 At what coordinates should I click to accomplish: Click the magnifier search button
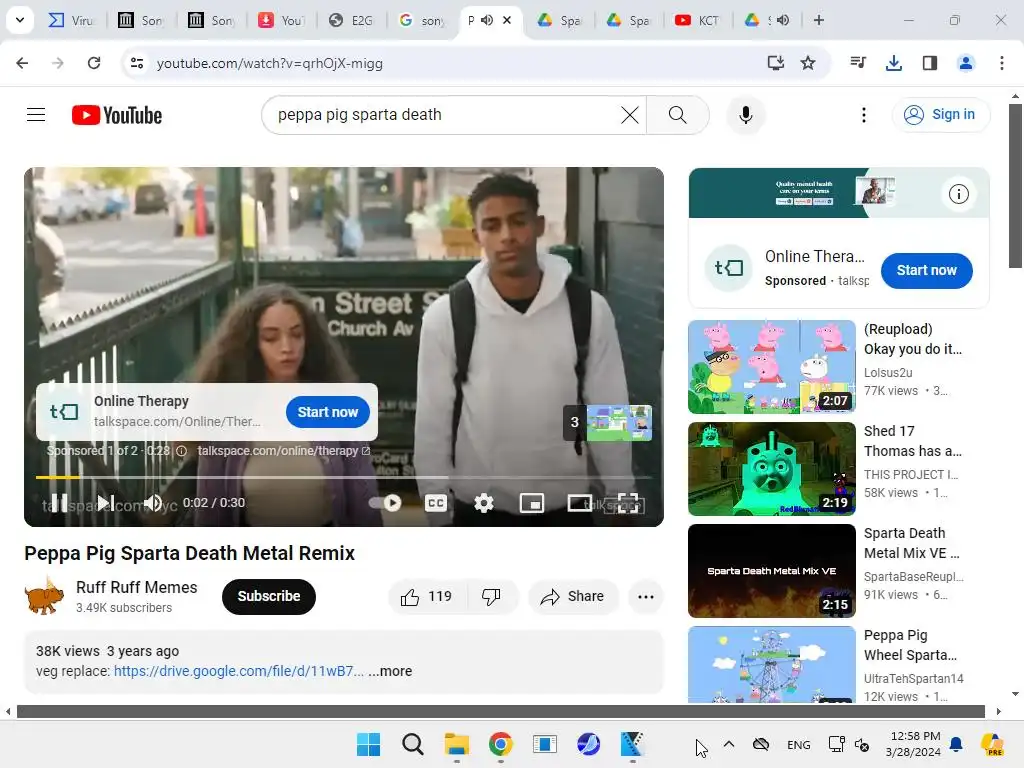[677, 115]
